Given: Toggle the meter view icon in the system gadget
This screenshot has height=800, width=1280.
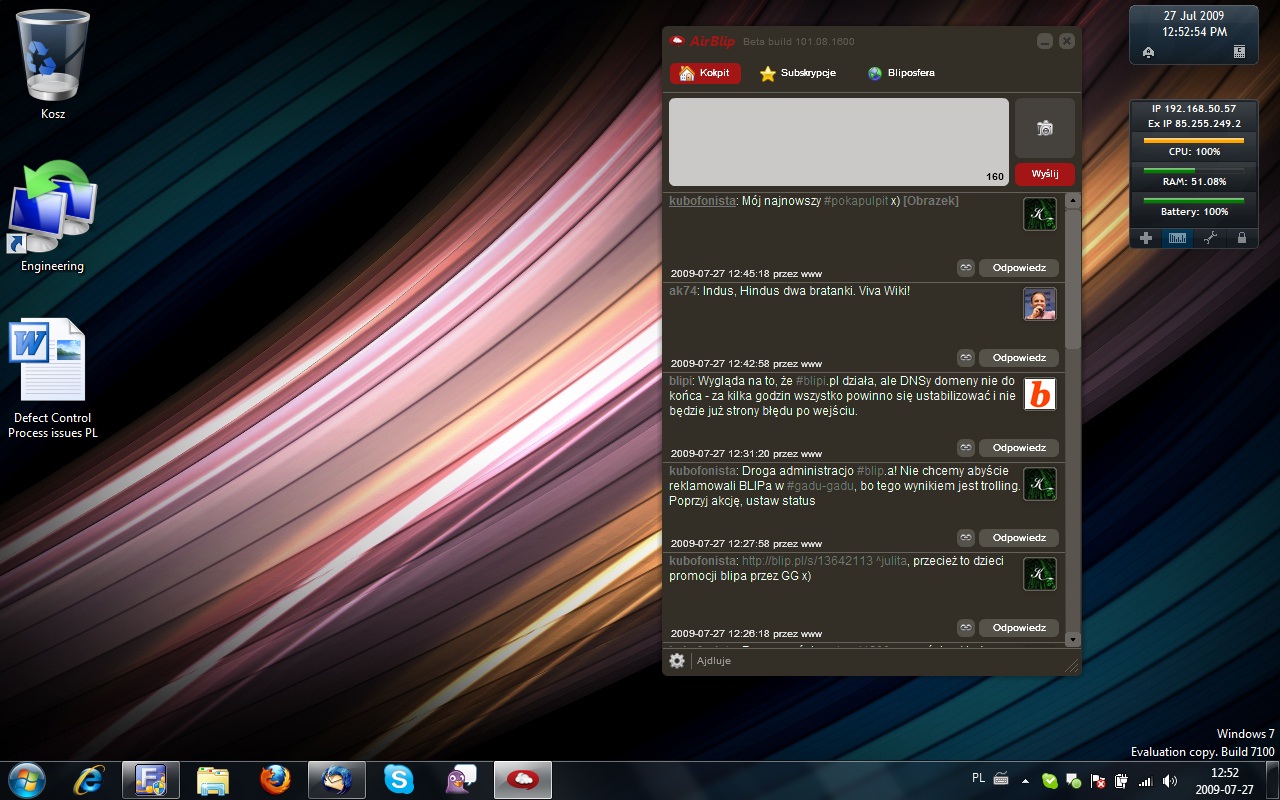Looking at the screenshot, I should [x=1177, y=238].
